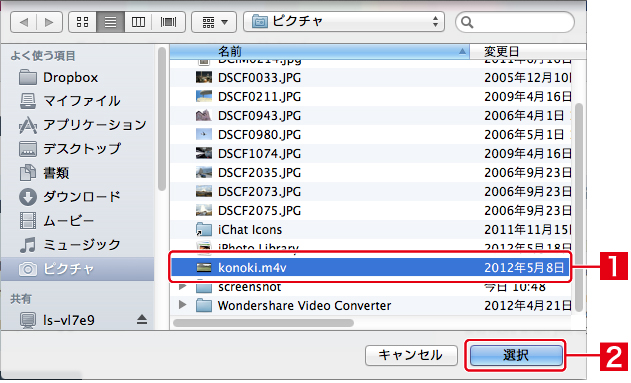
Task: Click the キャンセル button
Action: point(411,355)
